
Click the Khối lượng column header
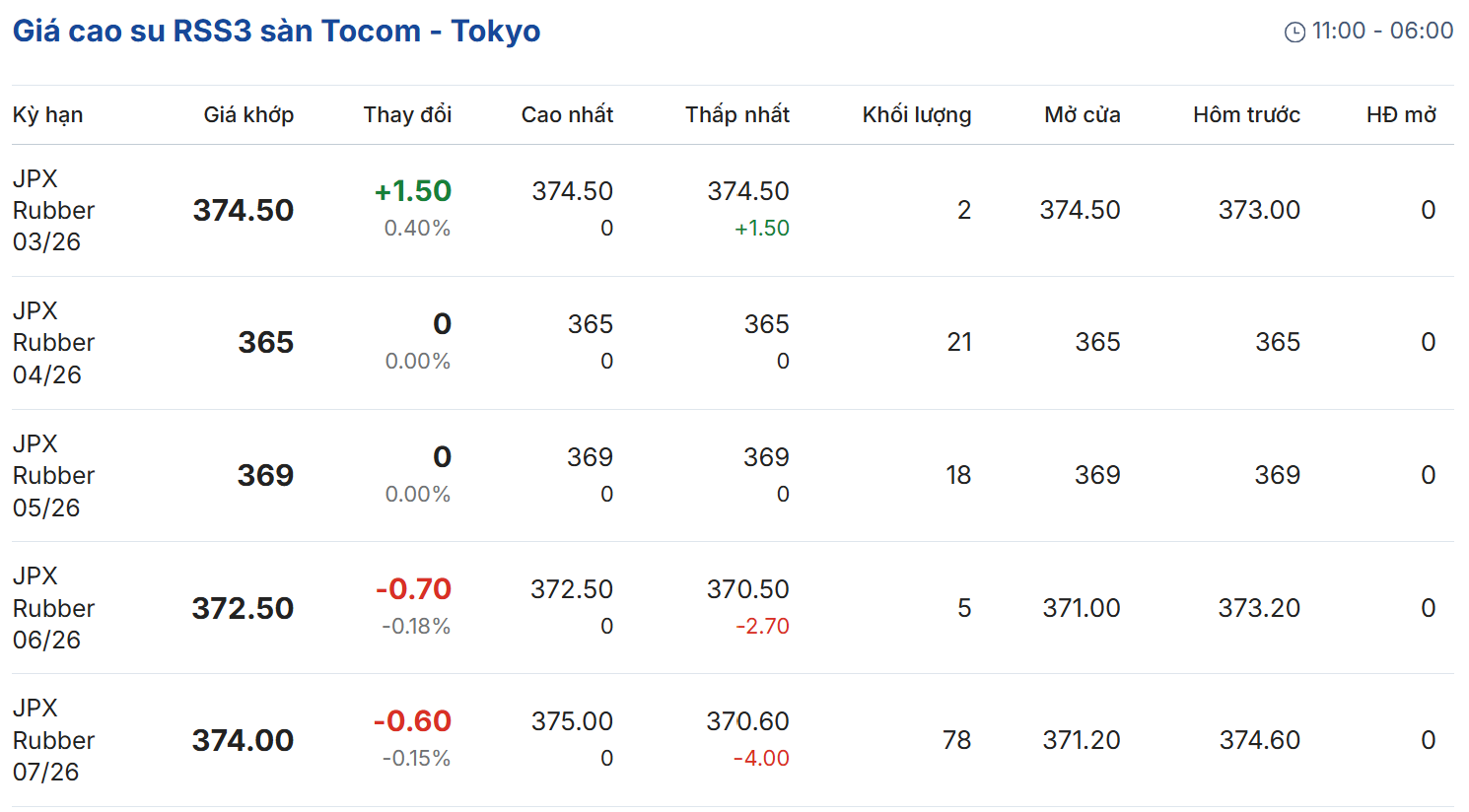pyautogui.click(x=917, y=115)
